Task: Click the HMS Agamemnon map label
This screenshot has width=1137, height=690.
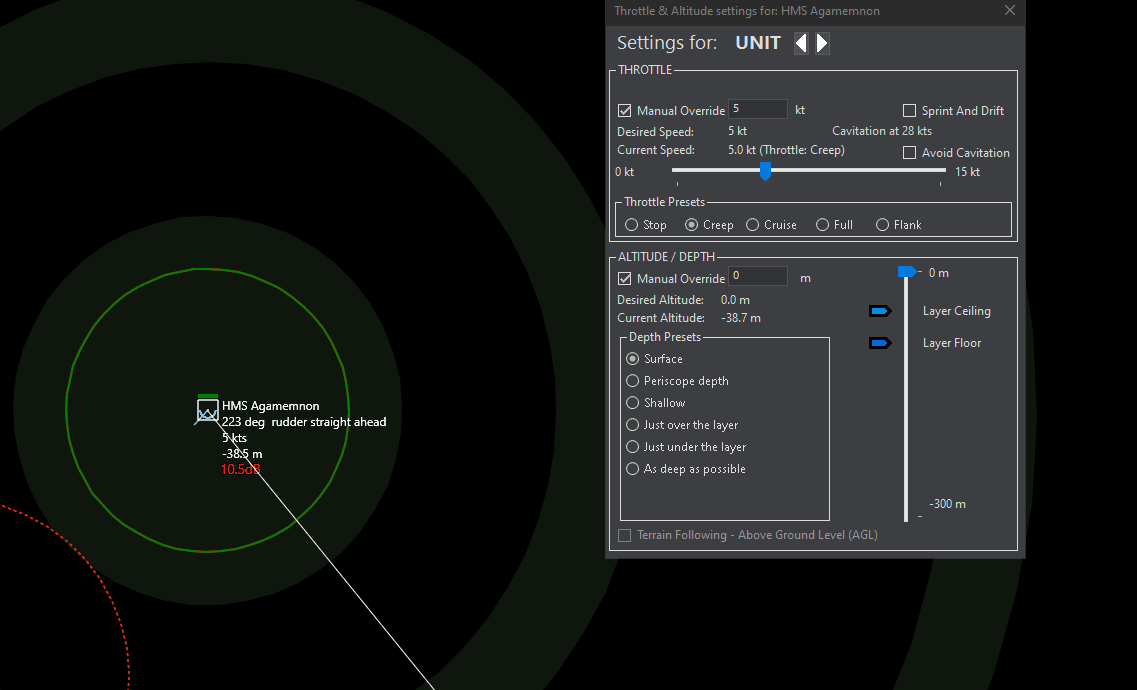Action: coord(270,406)
